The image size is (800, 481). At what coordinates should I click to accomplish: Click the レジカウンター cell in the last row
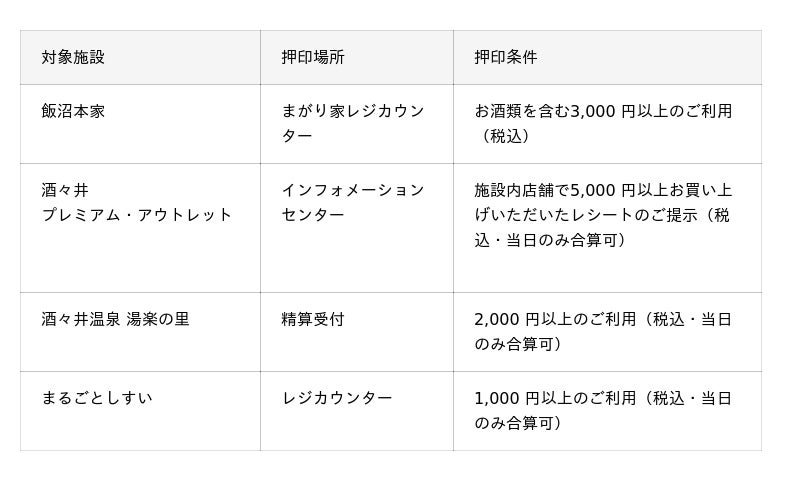pos(336,398)
